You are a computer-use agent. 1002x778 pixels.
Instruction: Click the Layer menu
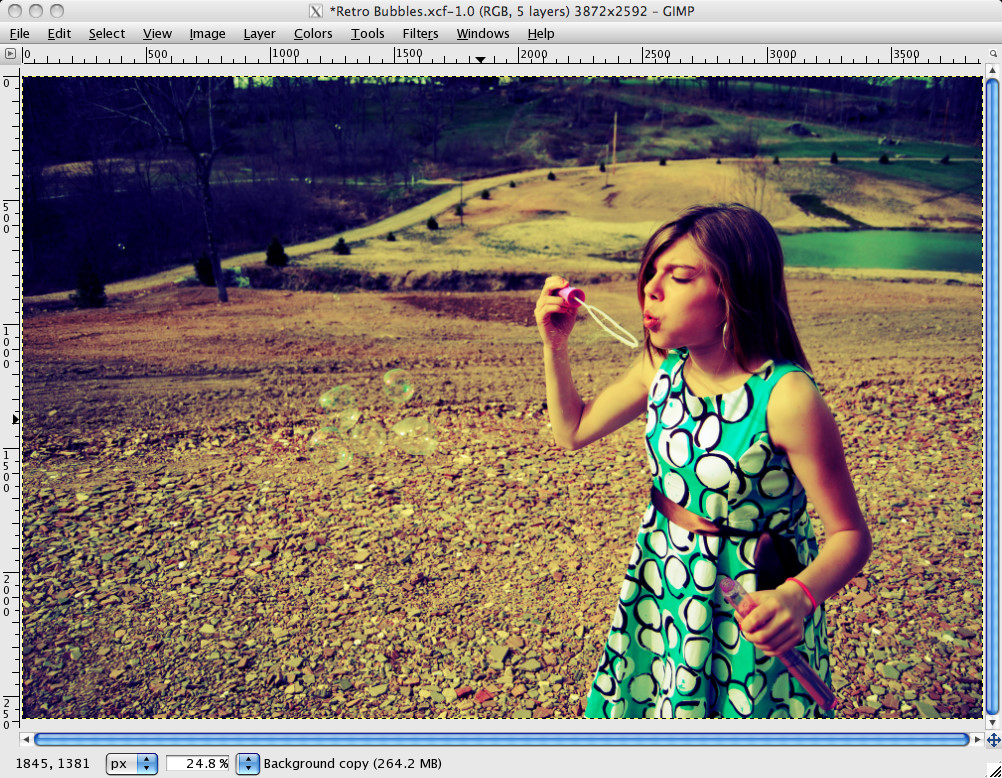coord(259,33)
